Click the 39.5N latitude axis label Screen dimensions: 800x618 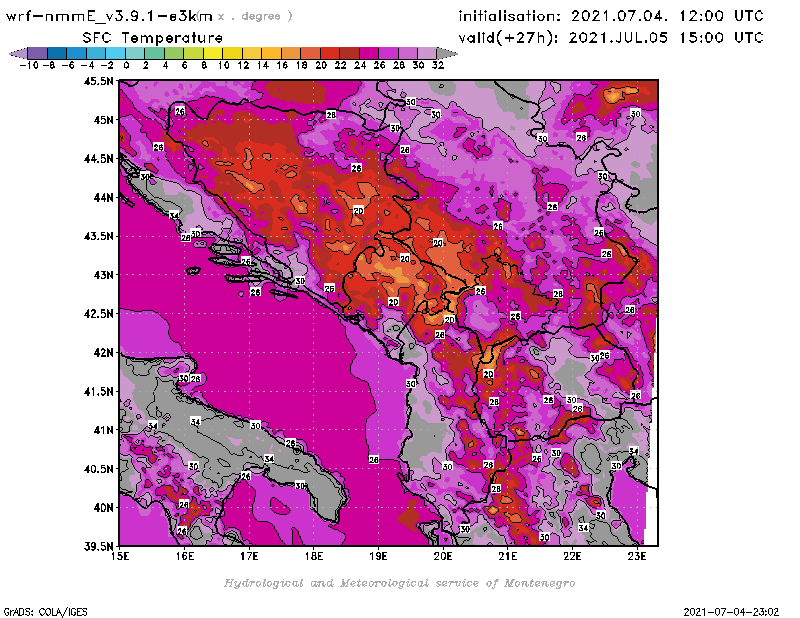point(98,547)
